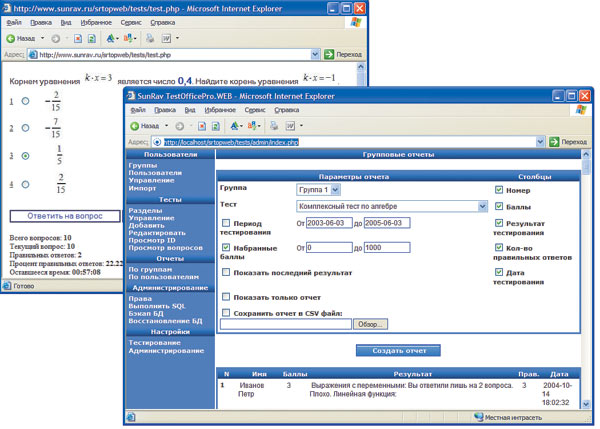
Task: Click IE icon in TestOfficePro title bar
Action: pyautogui.click(x=131, y=96)
